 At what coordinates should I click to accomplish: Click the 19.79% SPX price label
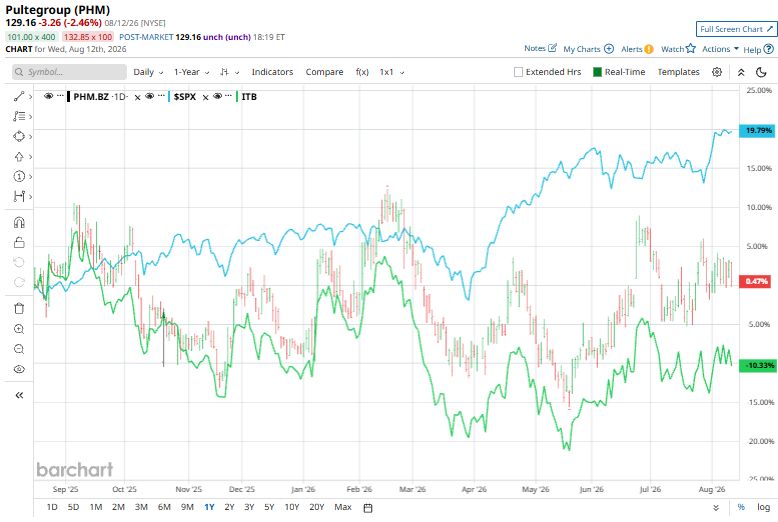[x=758, y=130]
